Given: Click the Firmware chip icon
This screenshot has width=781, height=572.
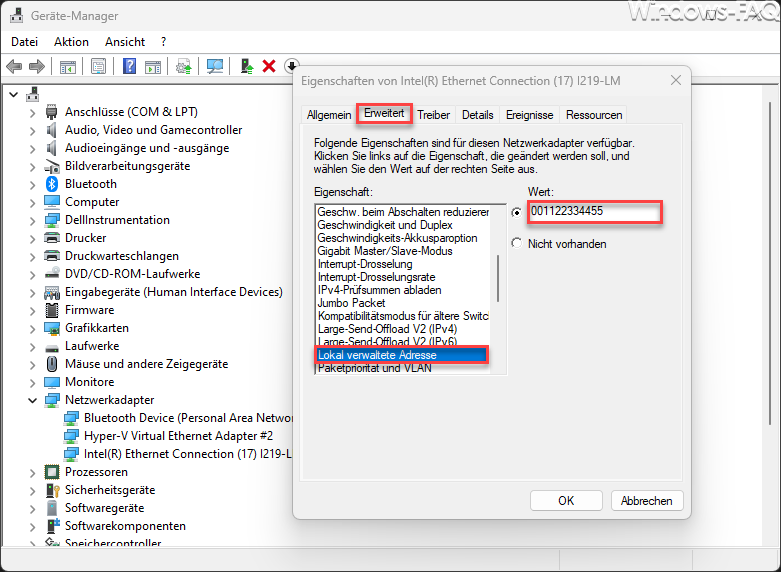Looking at the screenshot, I should click(52, 310).
